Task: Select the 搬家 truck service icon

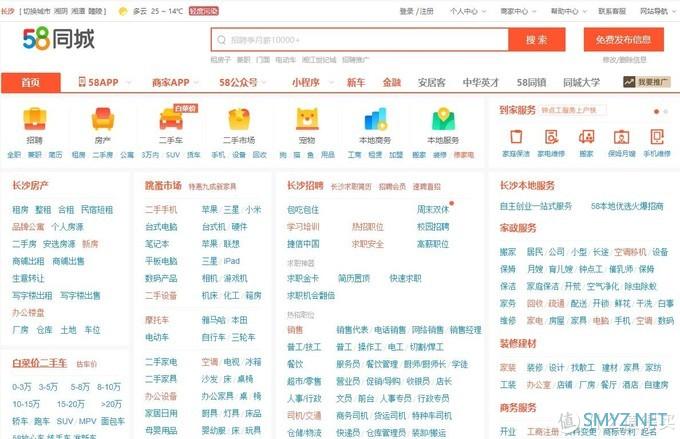Action: 586,137
